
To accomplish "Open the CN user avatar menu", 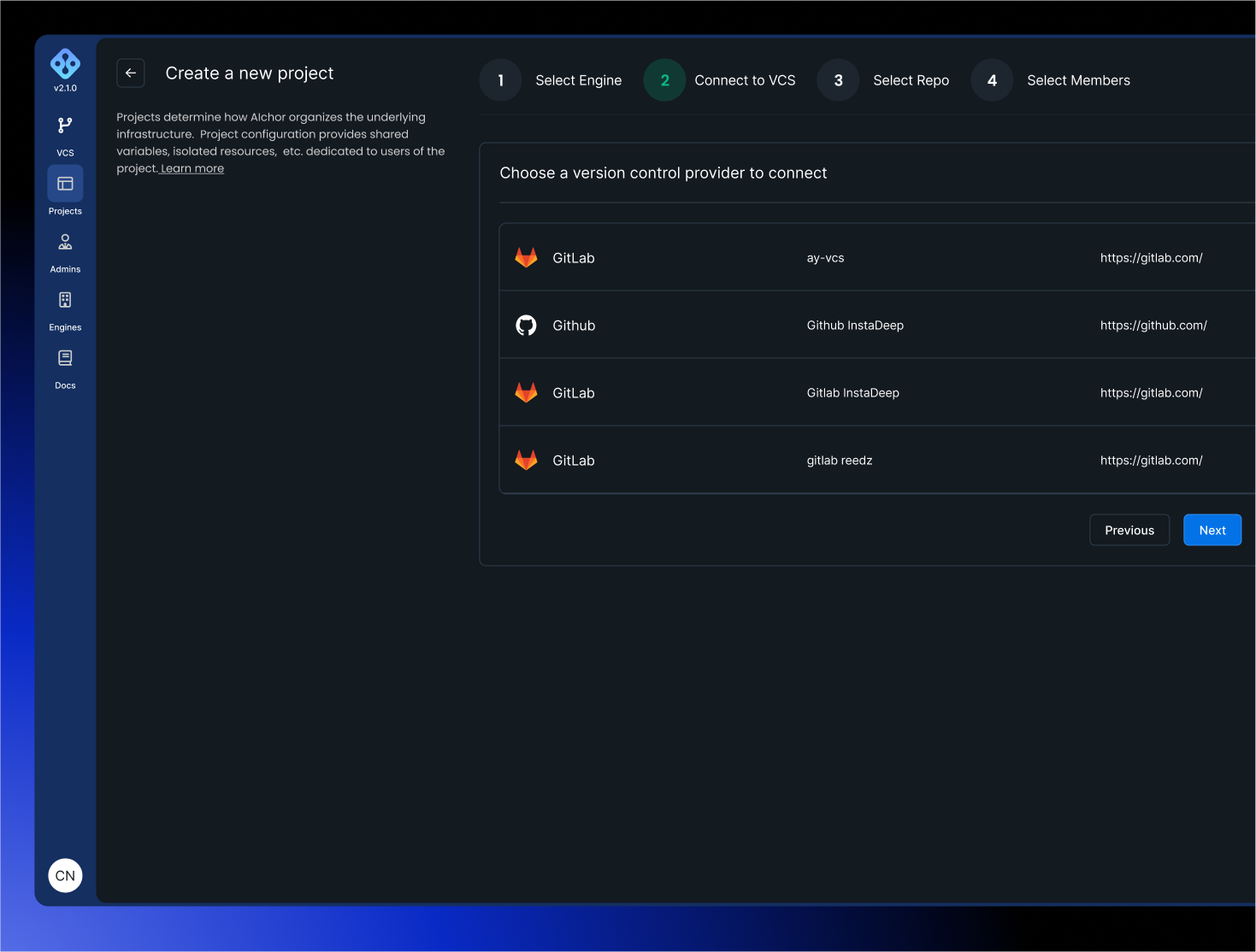I will pyautogui.click(x=65, y=875).
